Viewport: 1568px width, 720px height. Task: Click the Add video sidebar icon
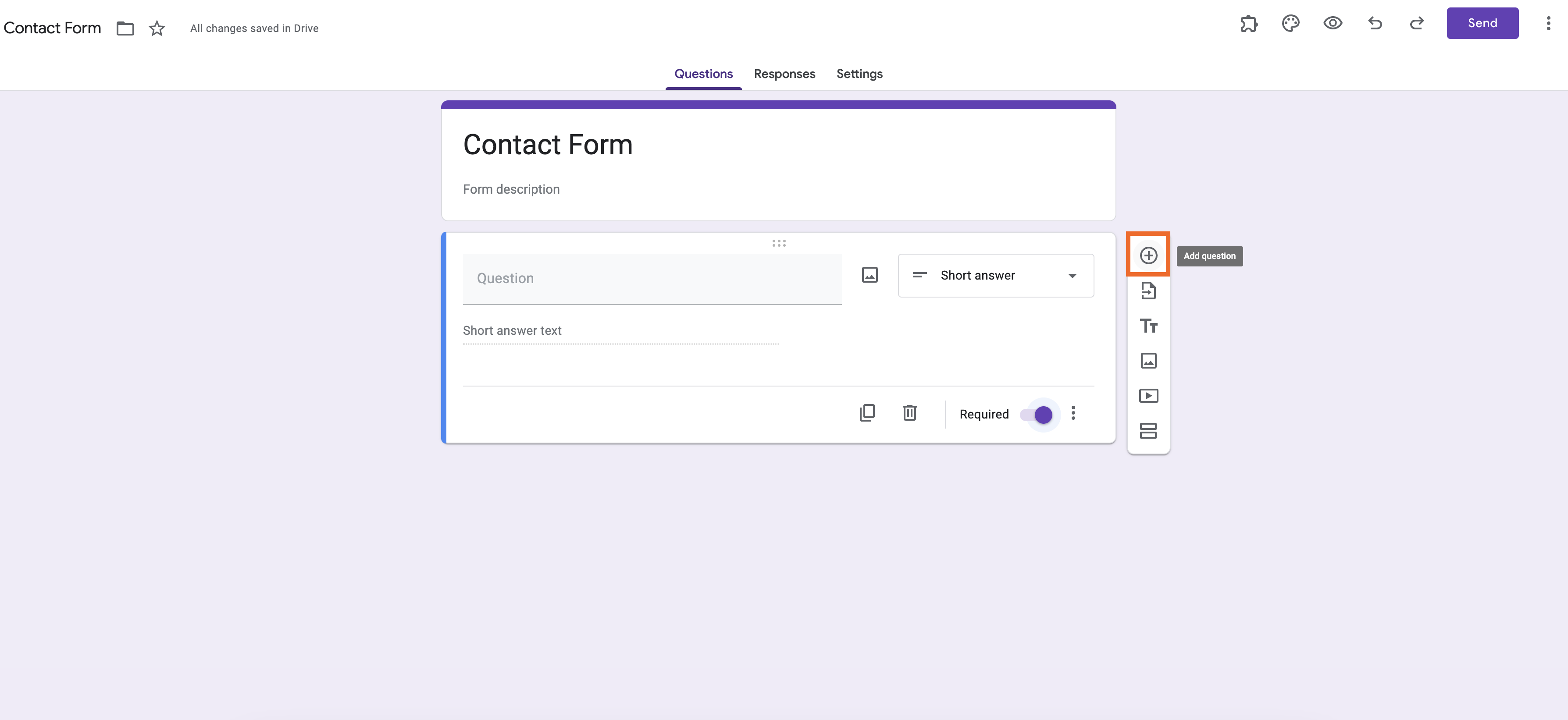click(x=1148, y=396)
